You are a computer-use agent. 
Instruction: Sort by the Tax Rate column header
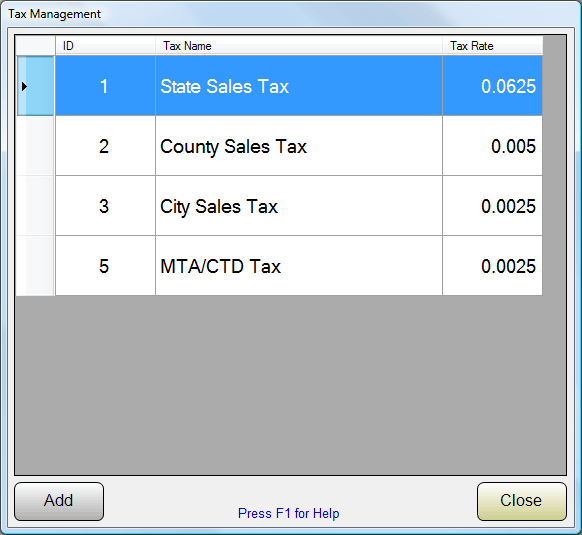pyautogui.click(x=493, y=46)
